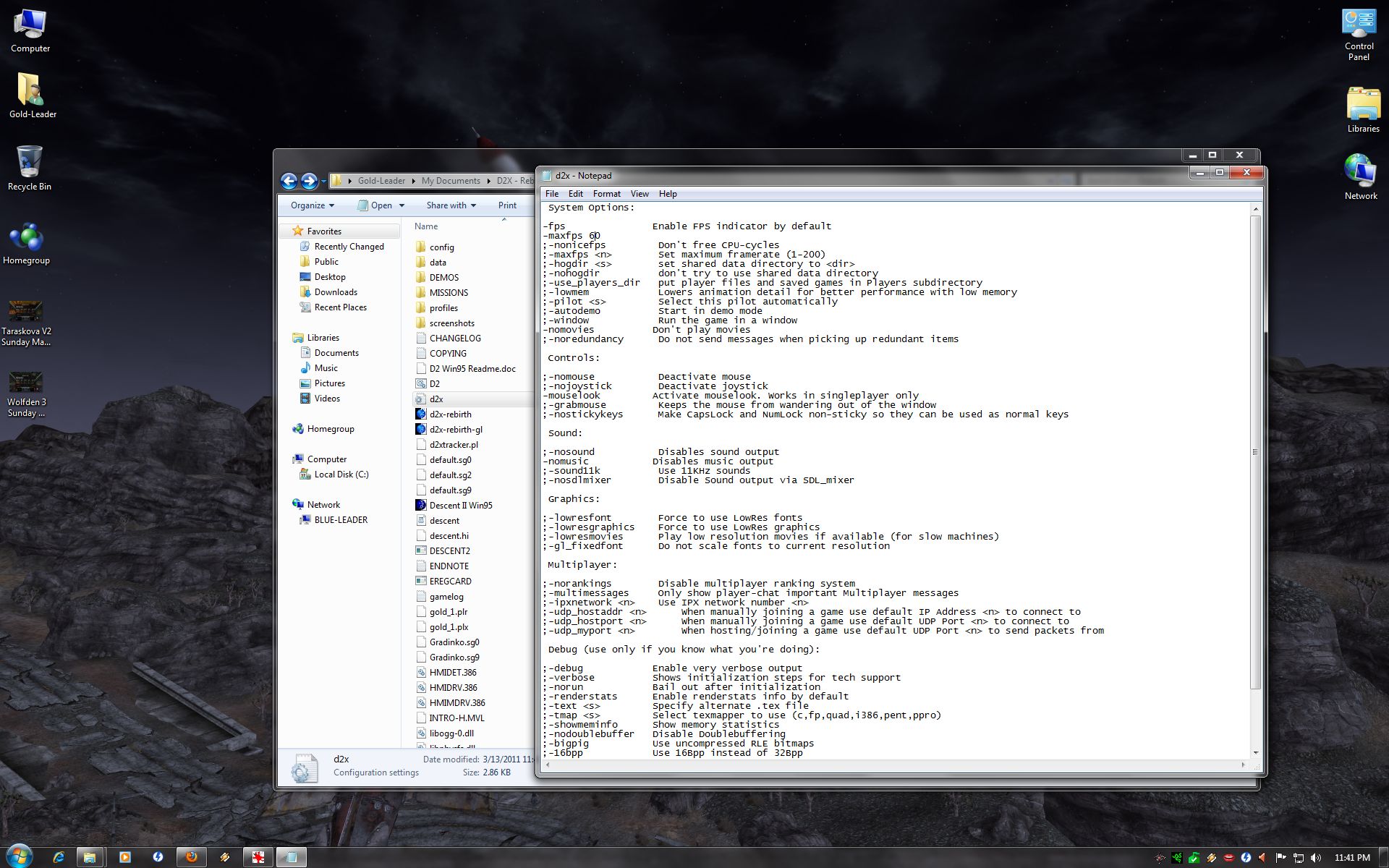The image size is (1389, 868).
Task: Open Firefox from the taskbar
Action: coord(191,857)
